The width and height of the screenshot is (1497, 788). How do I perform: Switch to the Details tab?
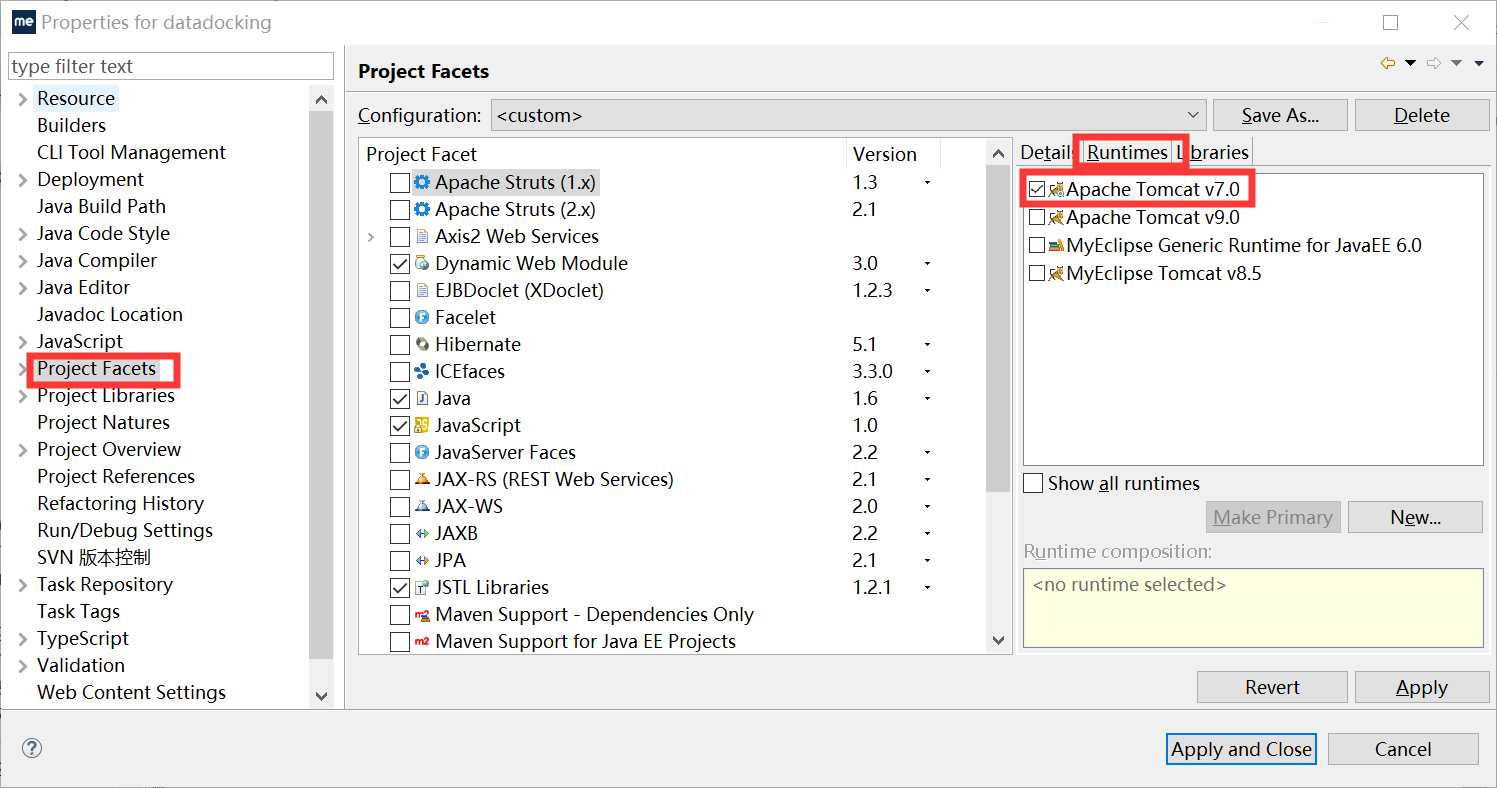click(1045, 152)
